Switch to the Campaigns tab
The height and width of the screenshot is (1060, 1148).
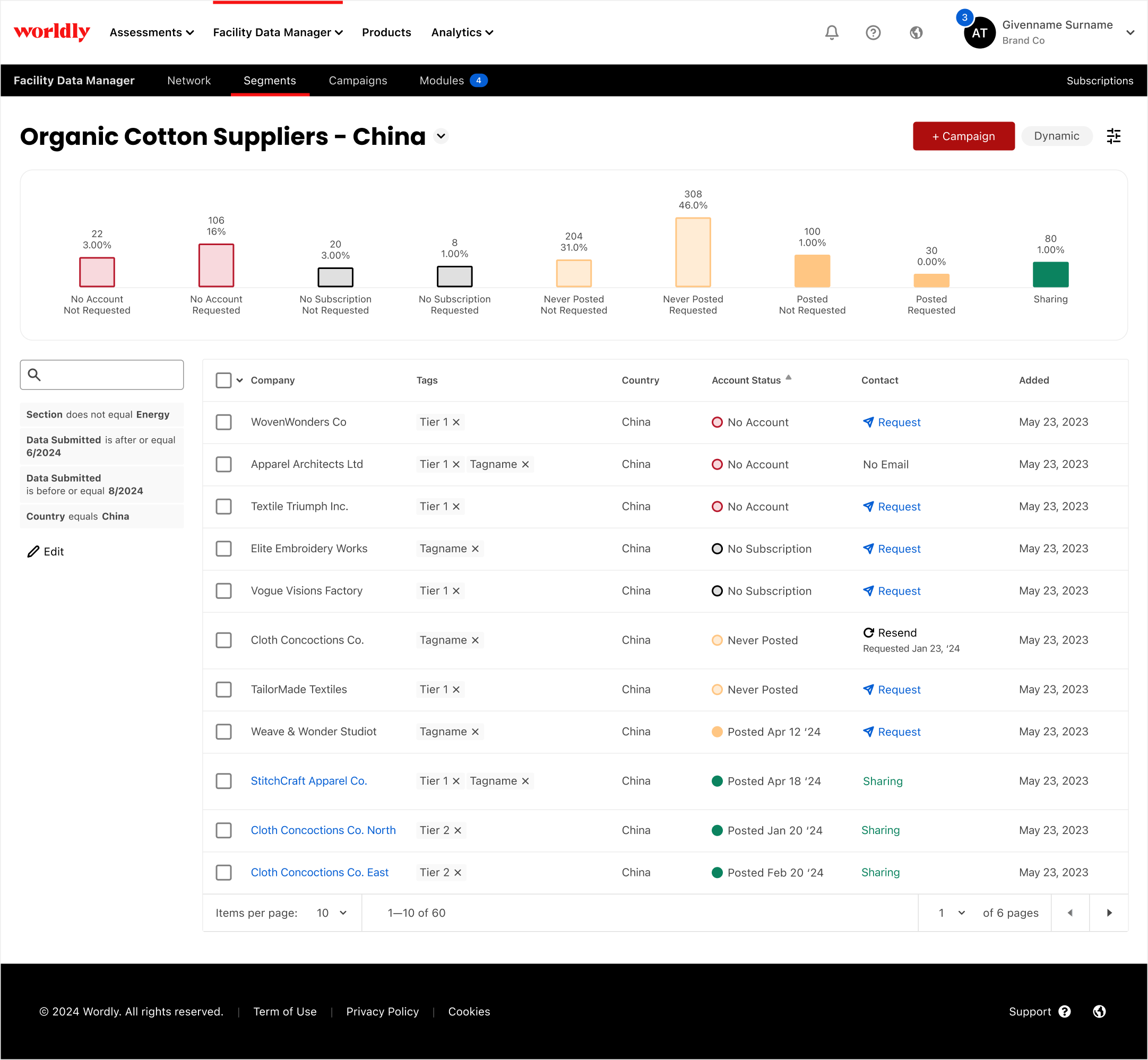[x=357, y=80]
